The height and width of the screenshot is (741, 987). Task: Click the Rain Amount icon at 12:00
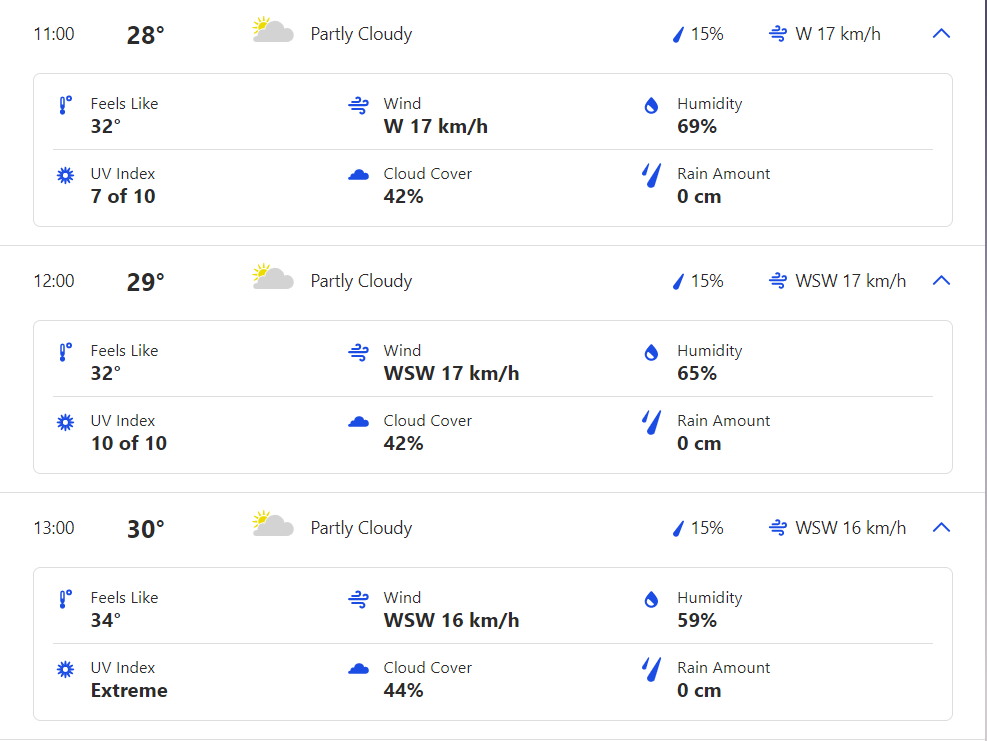coord(652,422)
